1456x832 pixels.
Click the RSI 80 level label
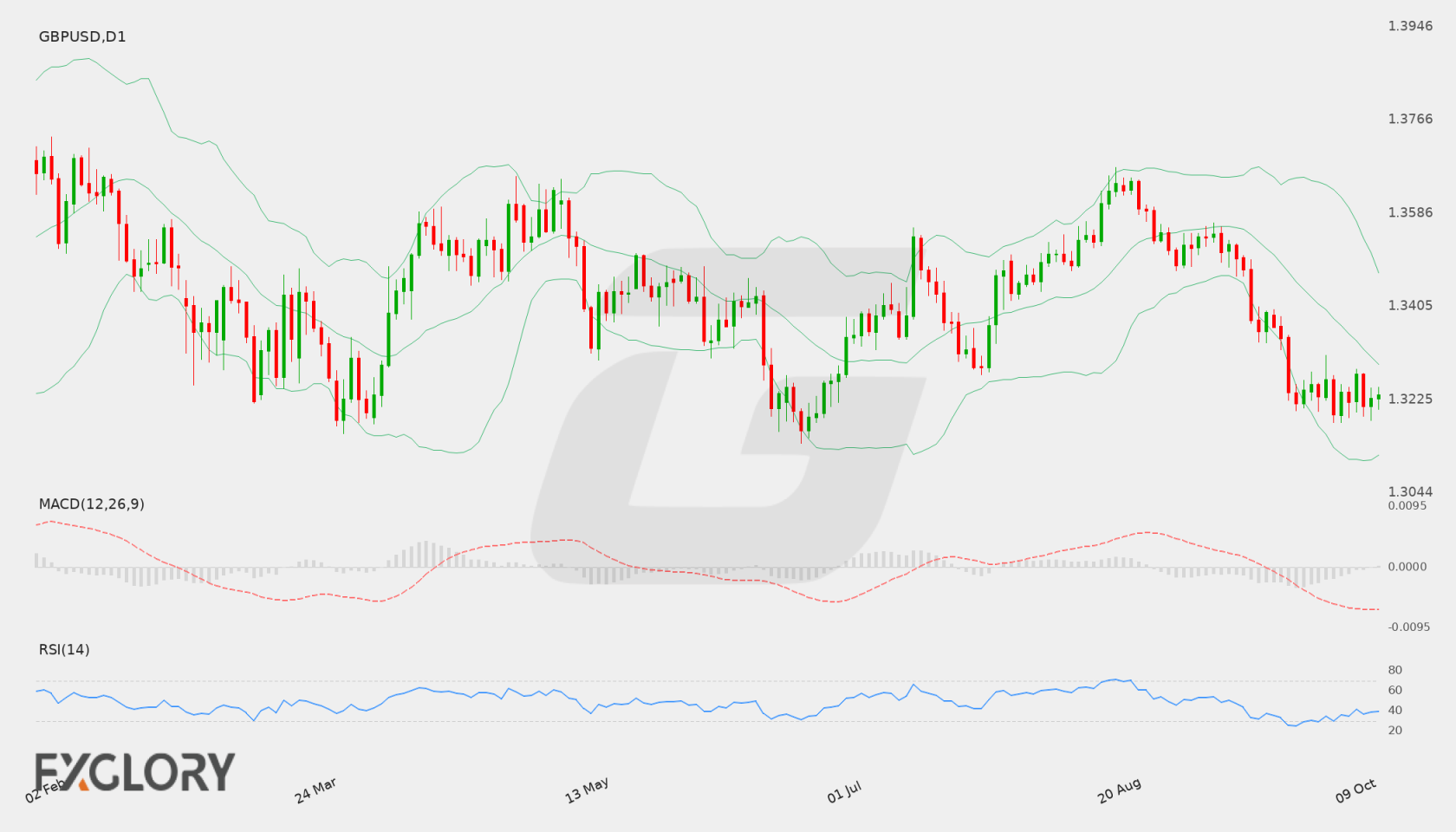[x=1395, y=670]
